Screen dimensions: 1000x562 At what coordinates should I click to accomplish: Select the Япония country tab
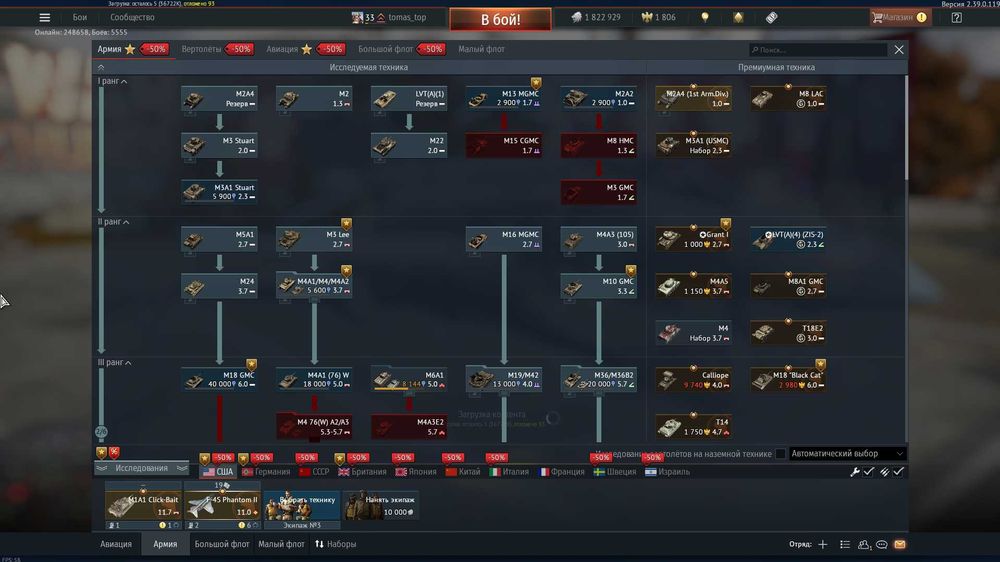click(416, 472)
